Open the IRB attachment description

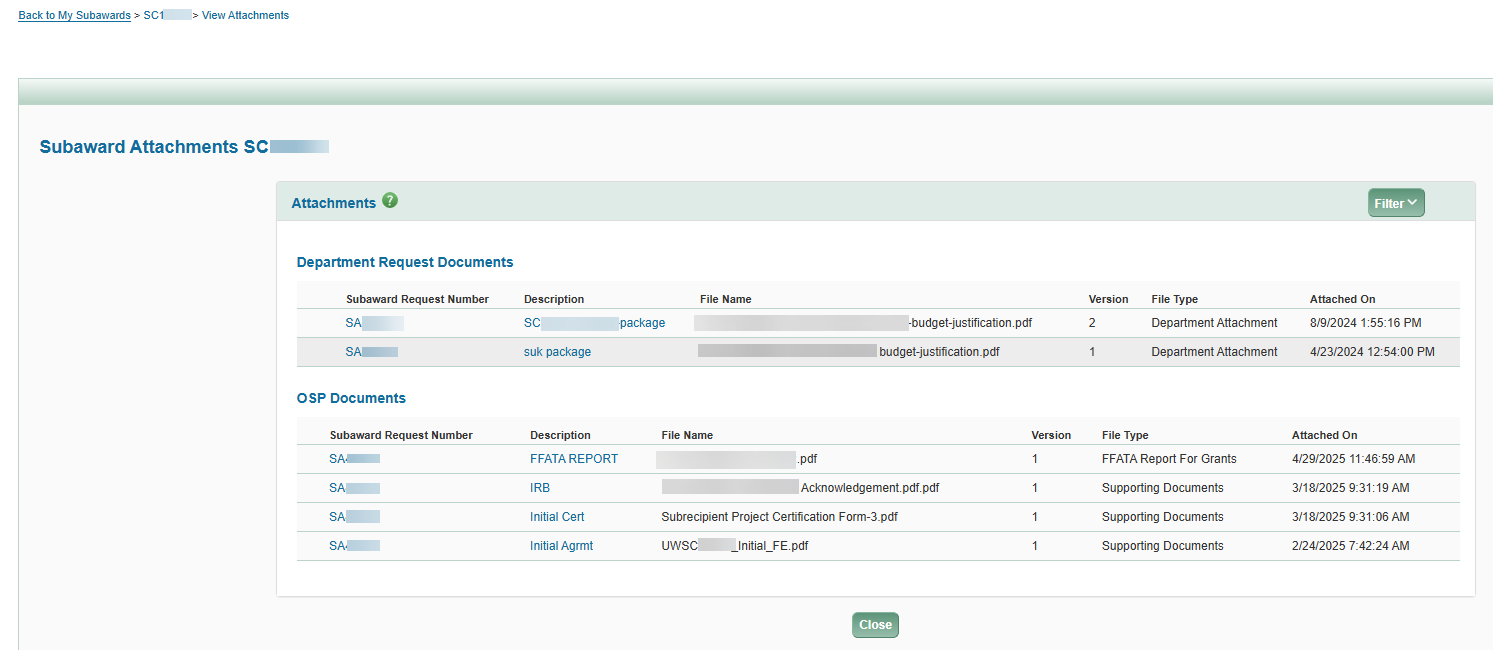[540, 487]
